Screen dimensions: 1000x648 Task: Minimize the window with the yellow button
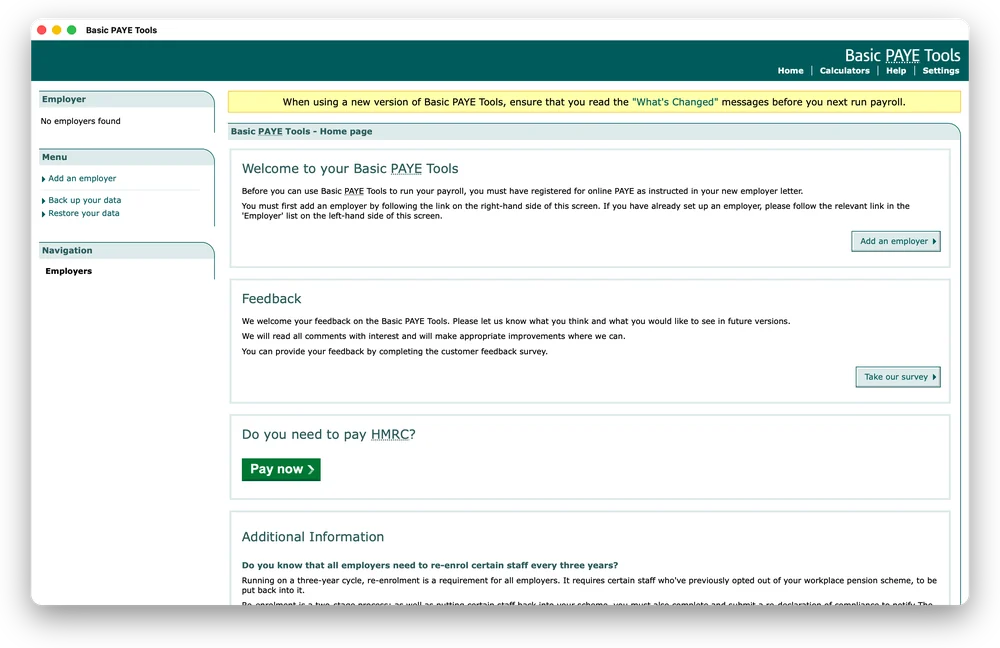(x=57, y=30)
